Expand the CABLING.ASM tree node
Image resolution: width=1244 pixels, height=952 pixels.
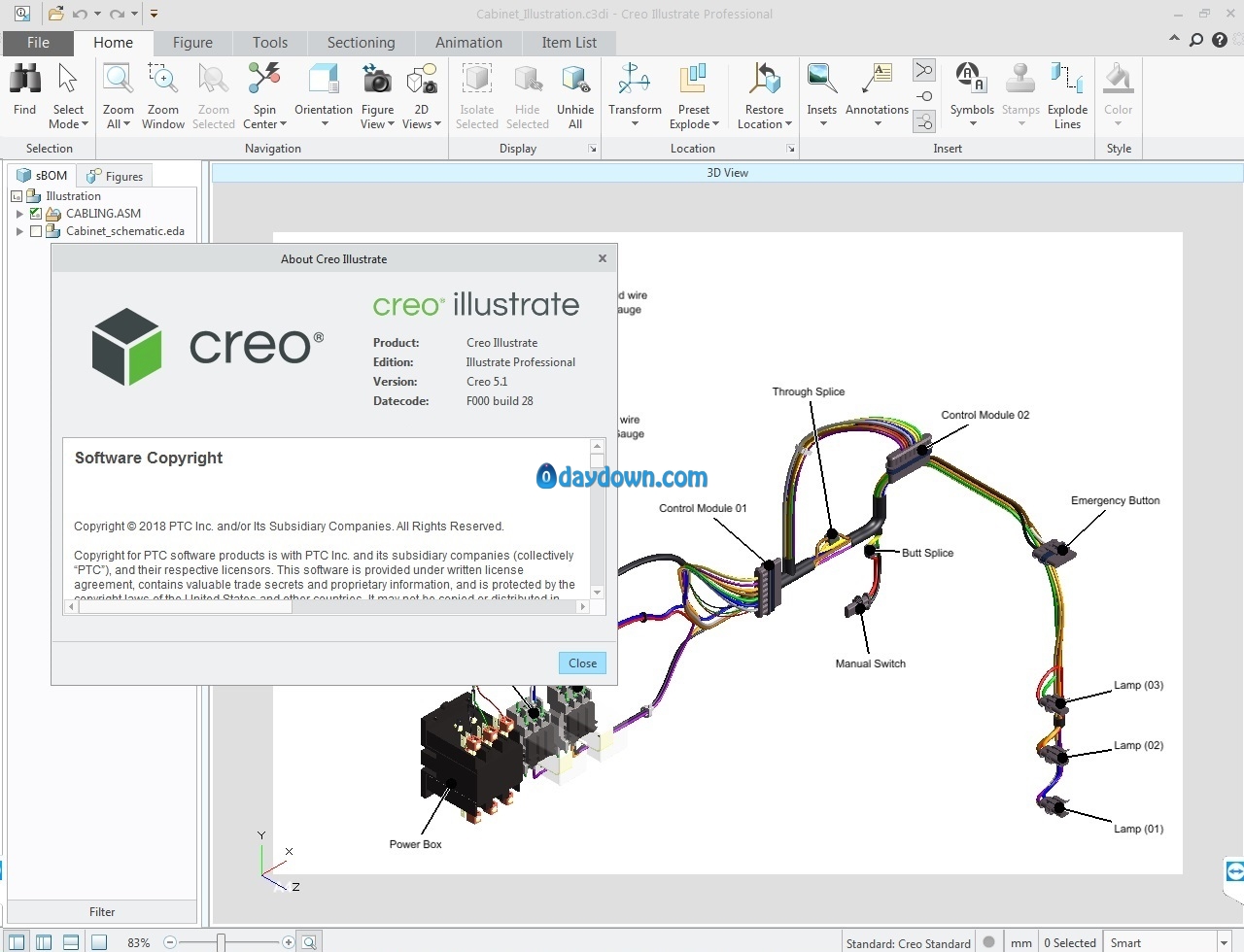point(19,214)
